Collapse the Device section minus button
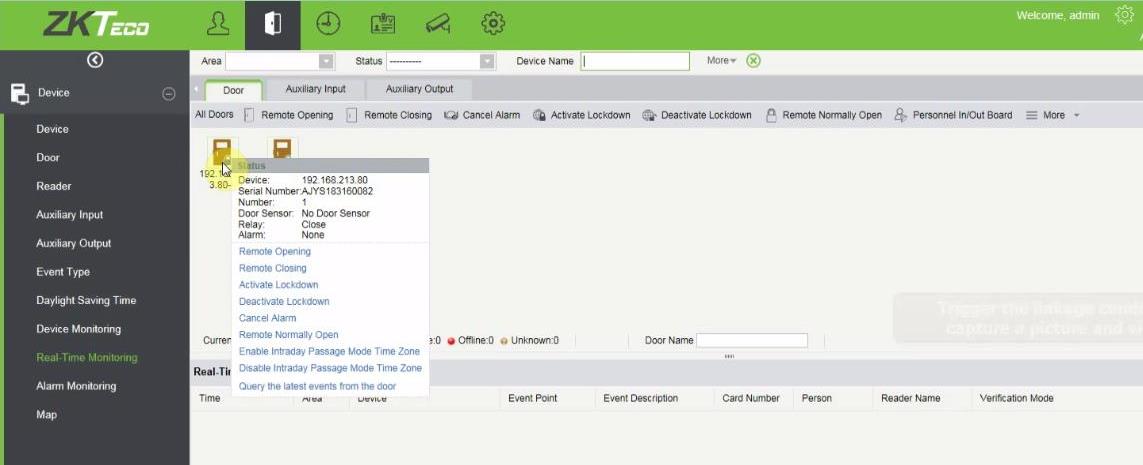 click(168, 93)
